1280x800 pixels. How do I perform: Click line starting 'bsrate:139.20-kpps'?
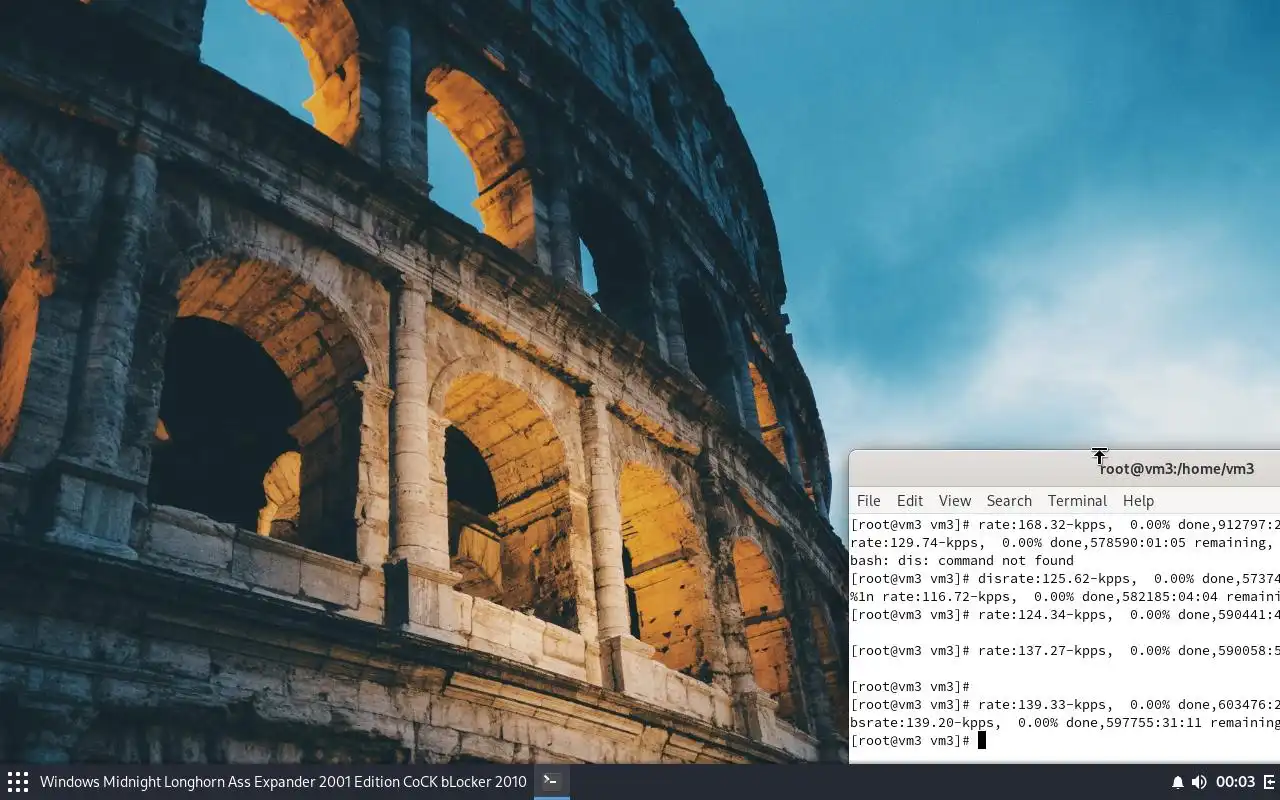point(1065,723)
